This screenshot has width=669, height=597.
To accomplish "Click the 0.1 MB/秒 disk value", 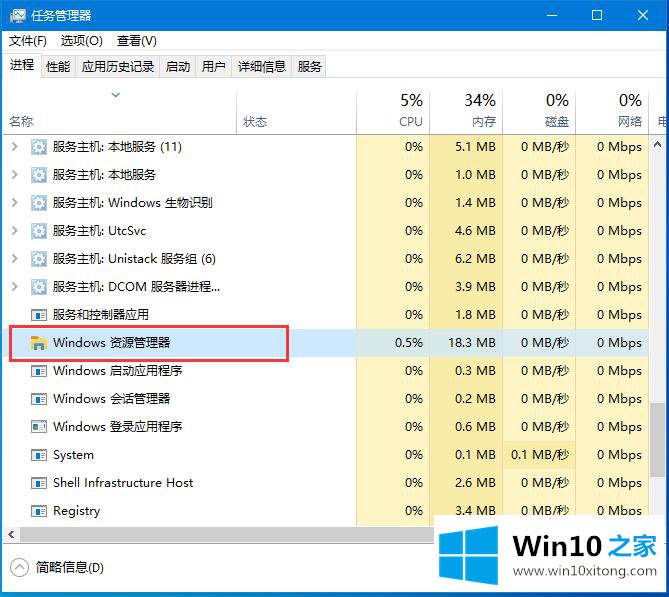I will point(540,455).
